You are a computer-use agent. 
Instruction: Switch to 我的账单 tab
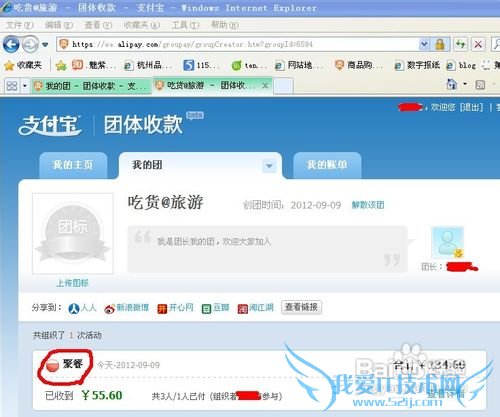pos(327,165)
